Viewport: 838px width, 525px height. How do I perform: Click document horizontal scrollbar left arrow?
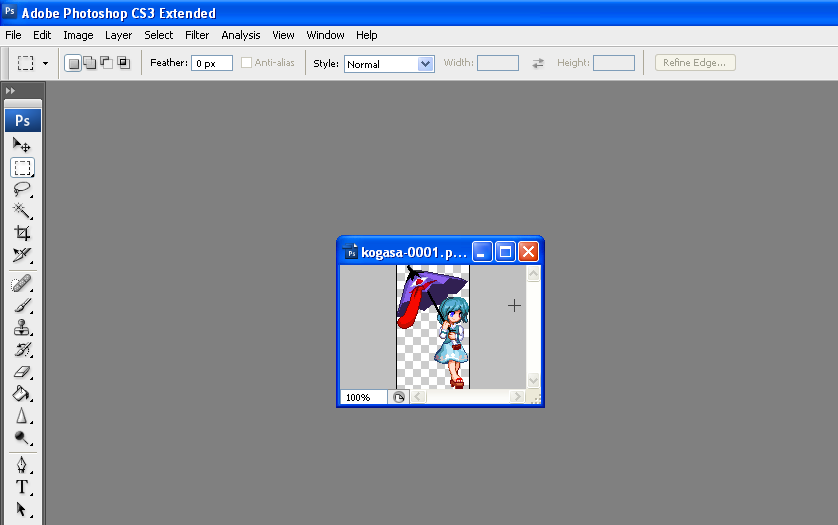pos(418,397)
